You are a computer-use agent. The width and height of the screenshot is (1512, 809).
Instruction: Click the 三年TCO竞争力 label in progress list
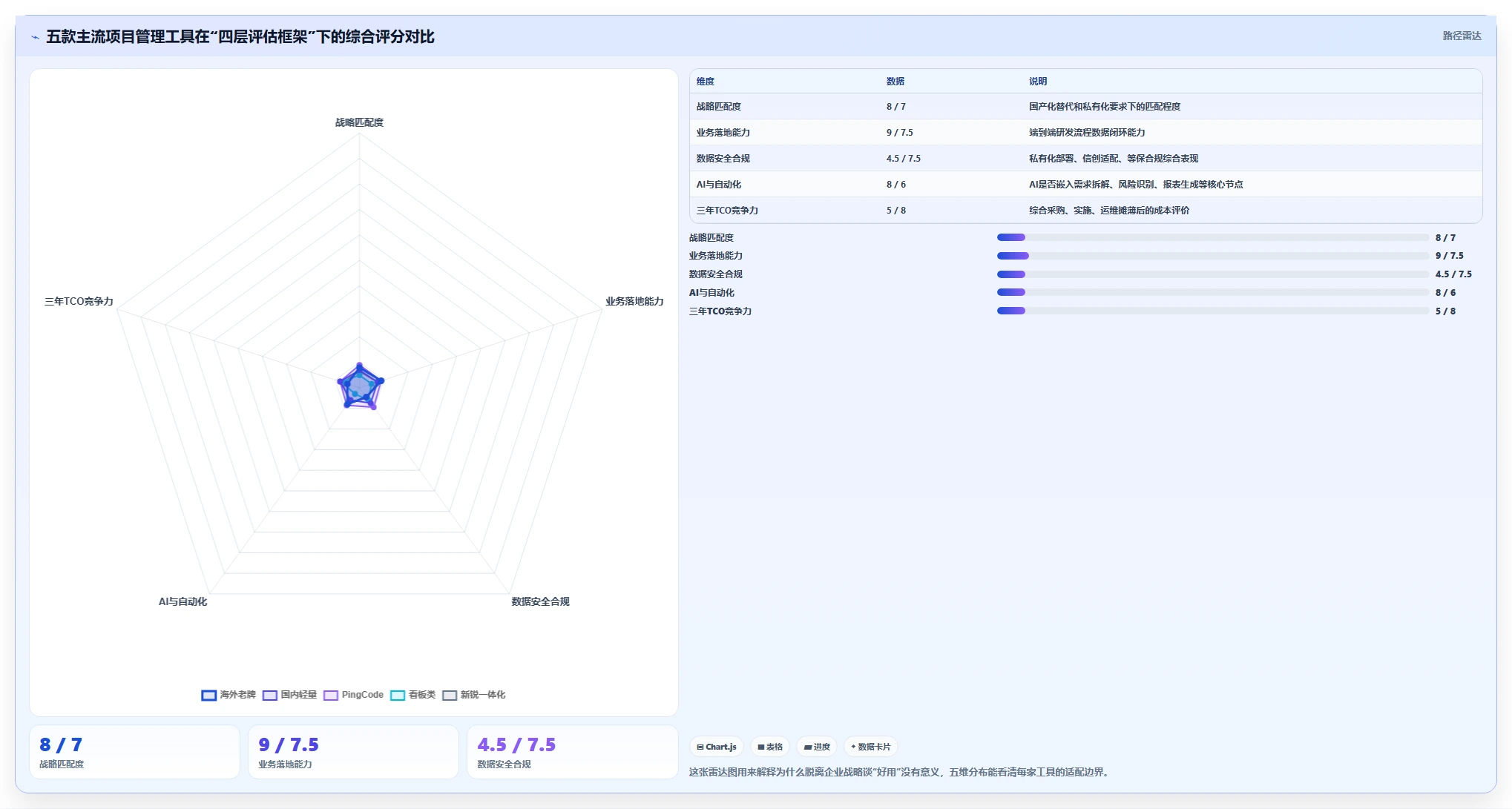click(x=720, y=311)
